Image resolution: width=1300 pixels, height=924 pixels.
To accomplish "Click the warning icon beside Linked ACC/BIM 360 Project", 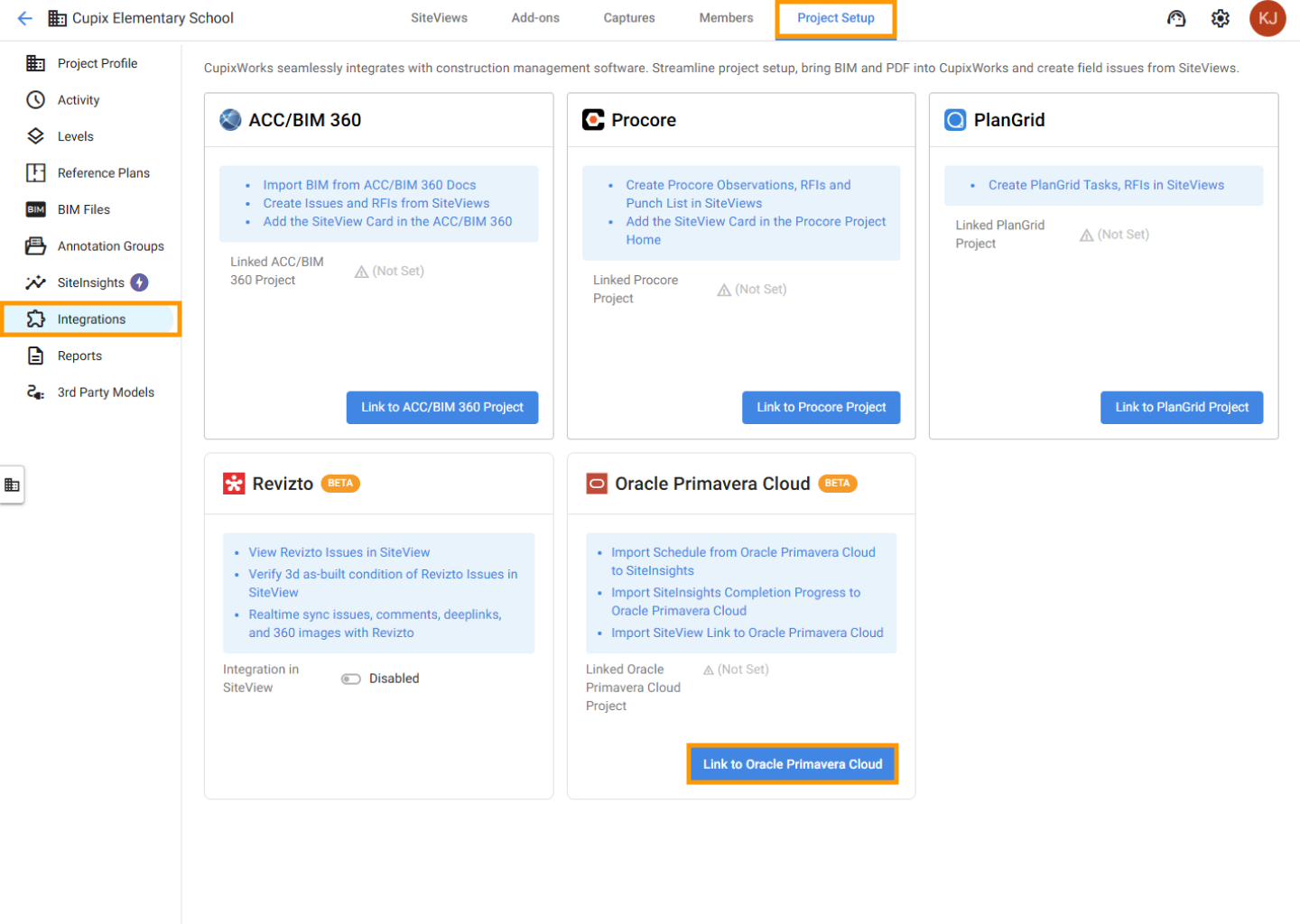I will click(361, 272).
